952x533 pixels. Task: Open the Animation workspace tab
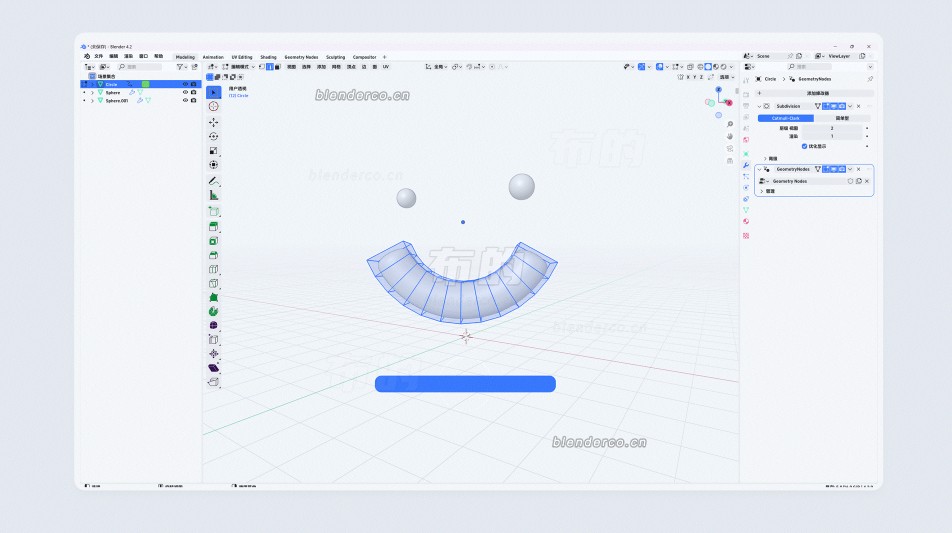click(213, 57)
